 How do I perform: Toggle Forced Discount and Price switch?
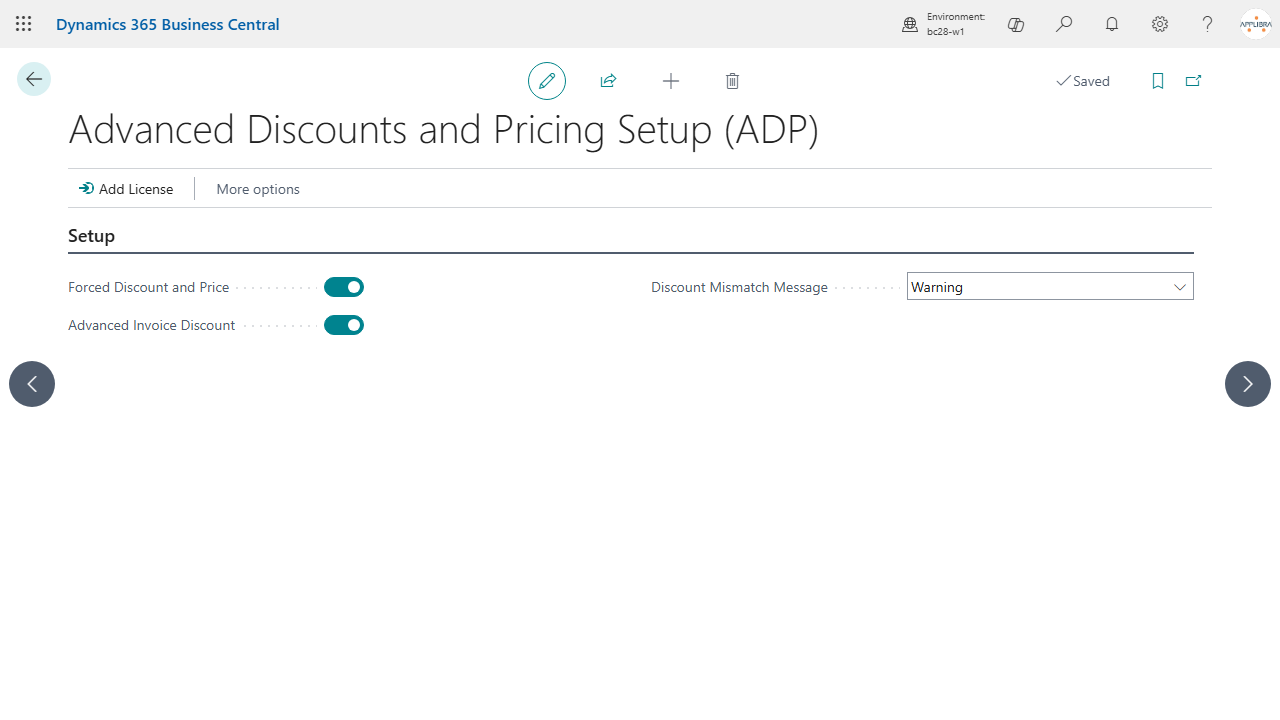pos(344,287)
